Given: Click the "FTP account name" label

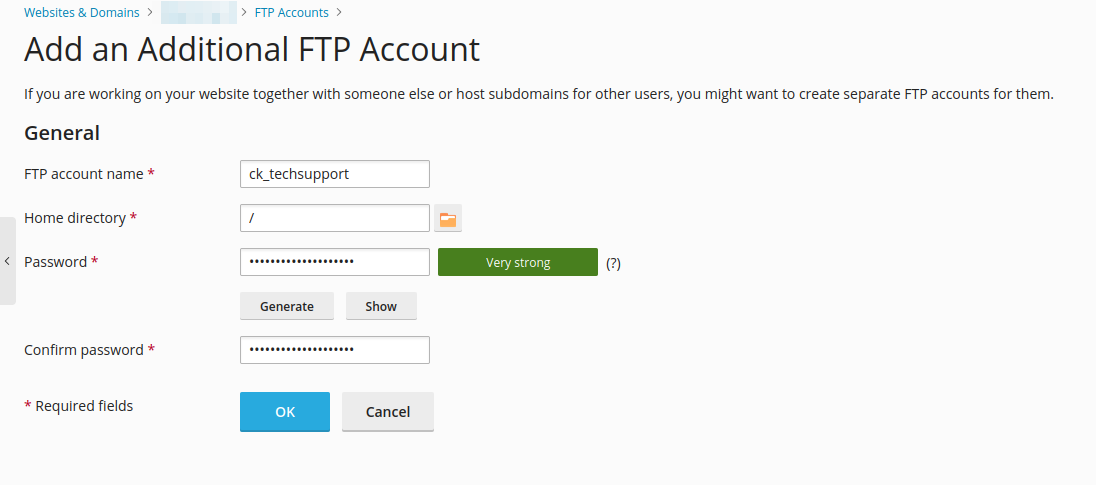Looking at the screenshot, I should point(84,174).
